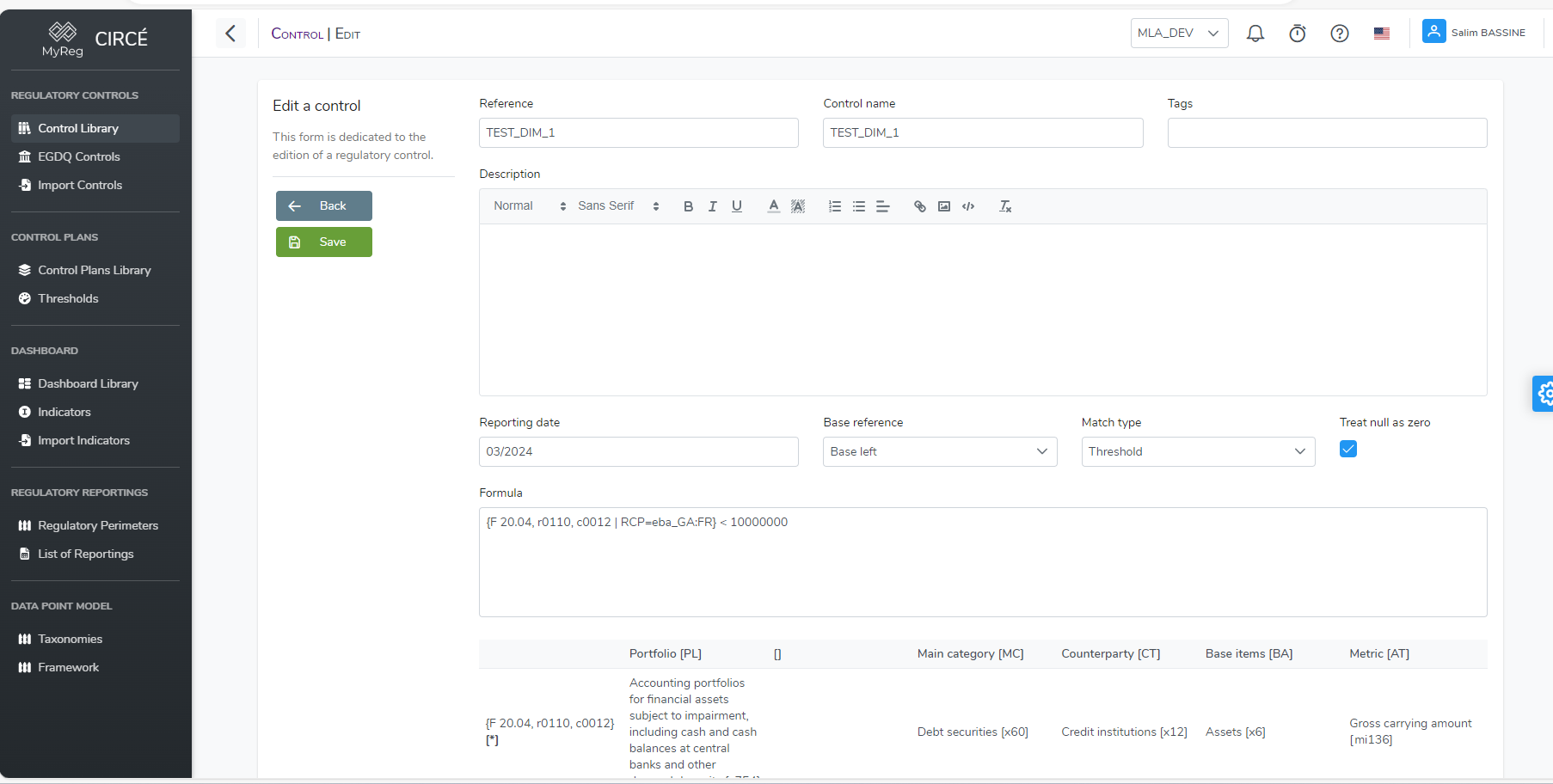Click into the Tags input field
The height and width of the screenshot is (784, 1553).
[1326, 132]
